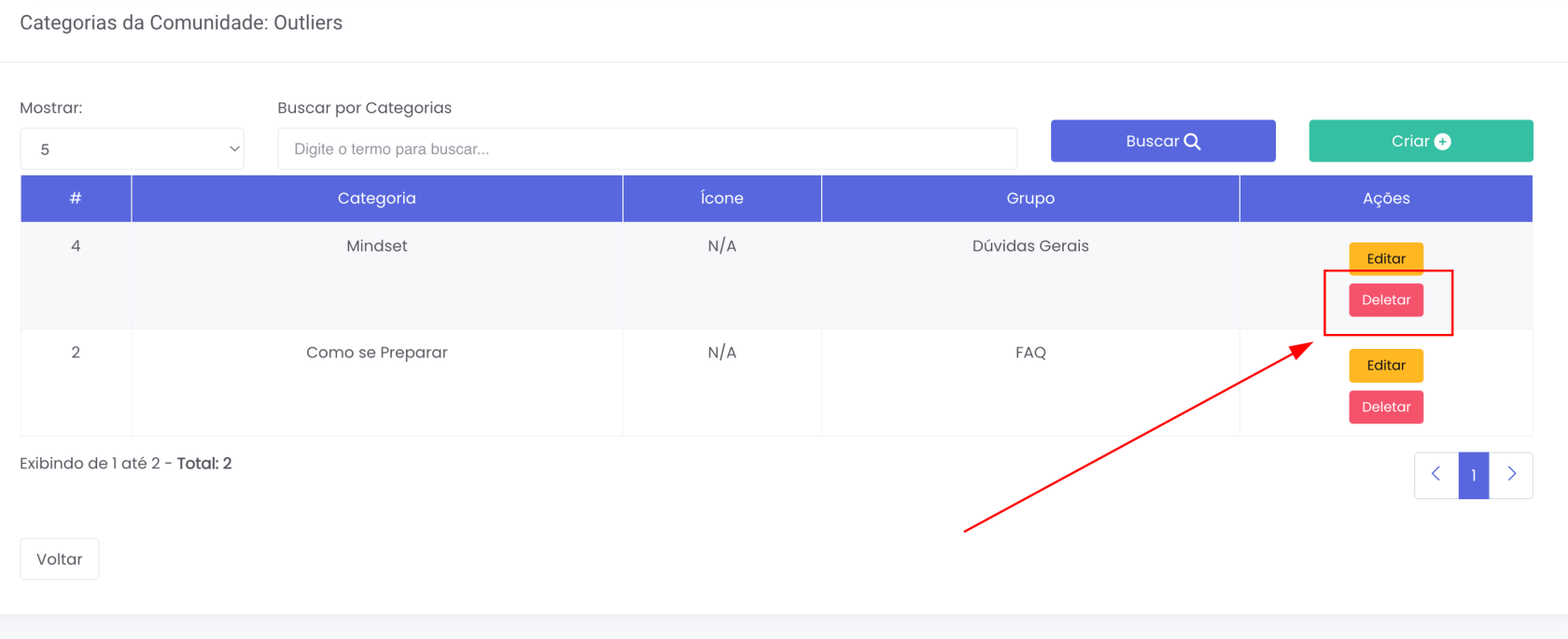Delete the Mindset category
The height and width of the screenshot is (639, 1568).
[x=1386, y=300]
